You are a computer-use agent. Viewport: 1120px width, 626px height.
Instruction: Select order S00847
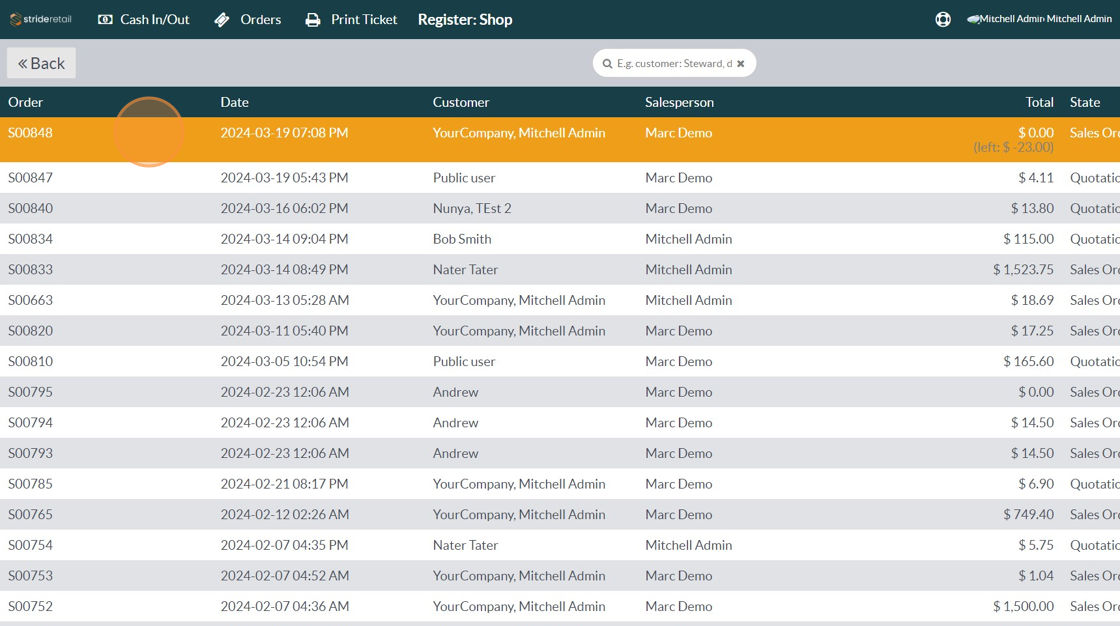point(560,177)
